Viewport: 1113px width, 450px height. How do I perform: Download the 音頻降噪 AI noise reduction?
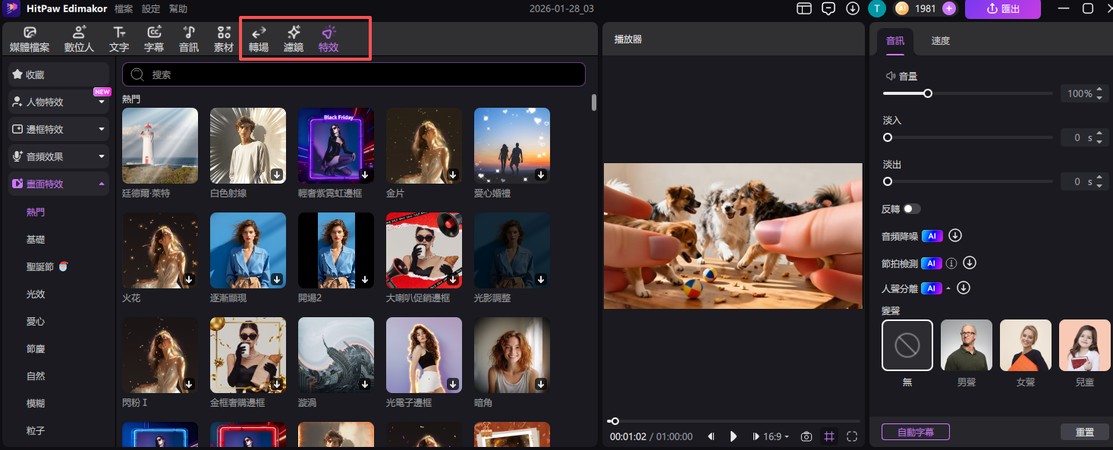coord(955,236)
